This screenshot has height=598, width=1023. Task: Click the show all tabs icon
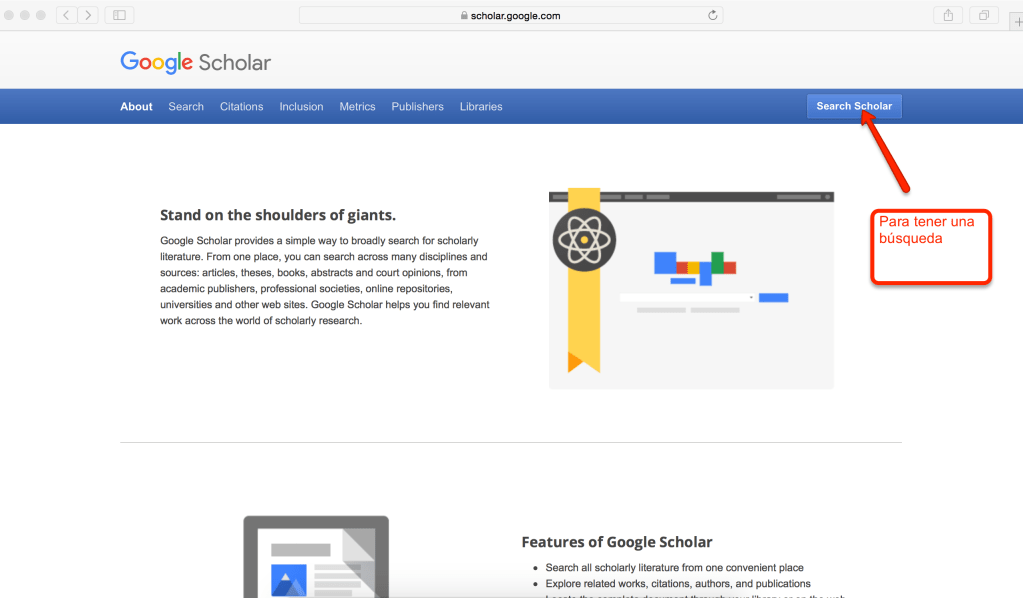click(x=984, y=15)
